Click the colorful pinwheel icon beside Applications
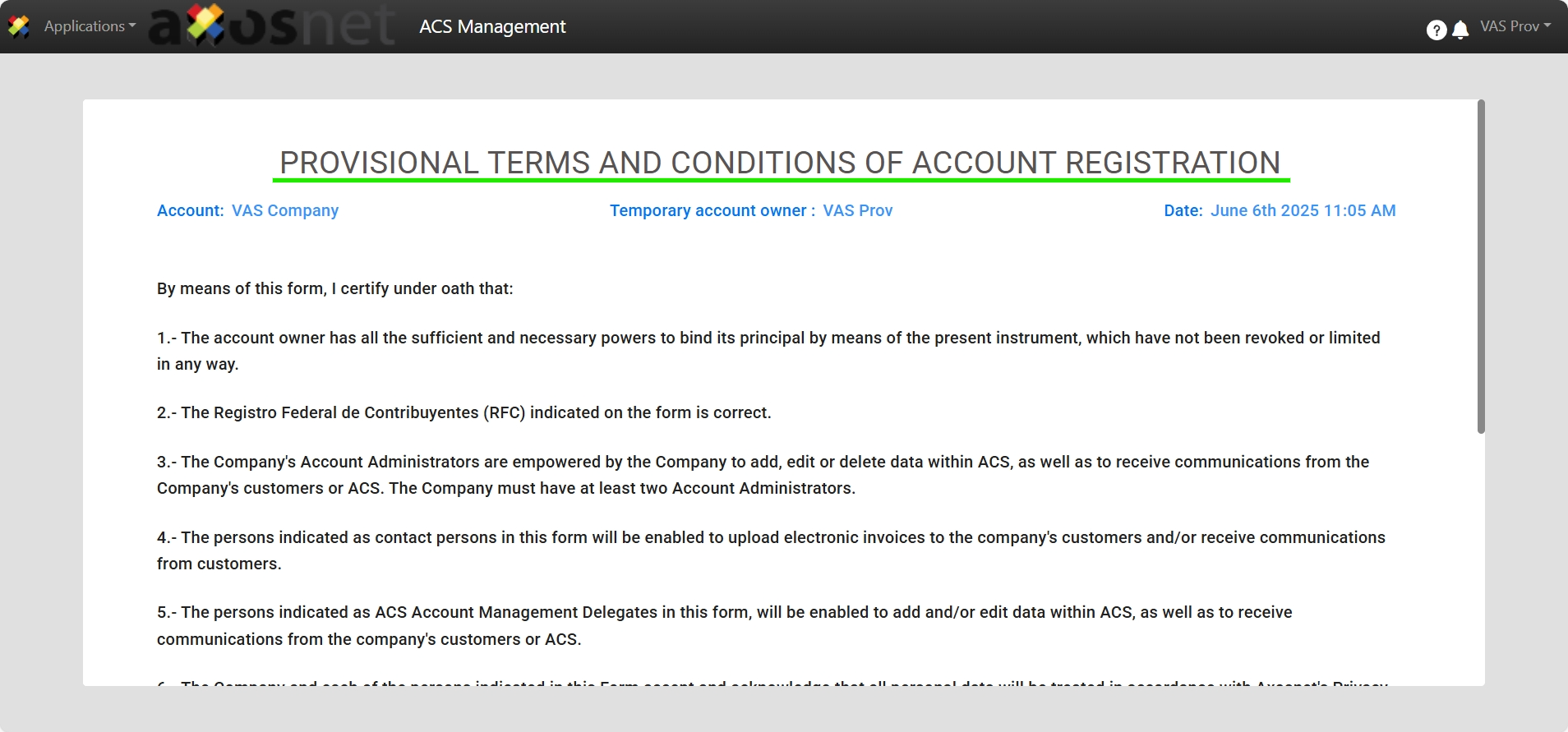Image resolution: width=1568 pixels, height=732 pixels. (x=19, y=26)
